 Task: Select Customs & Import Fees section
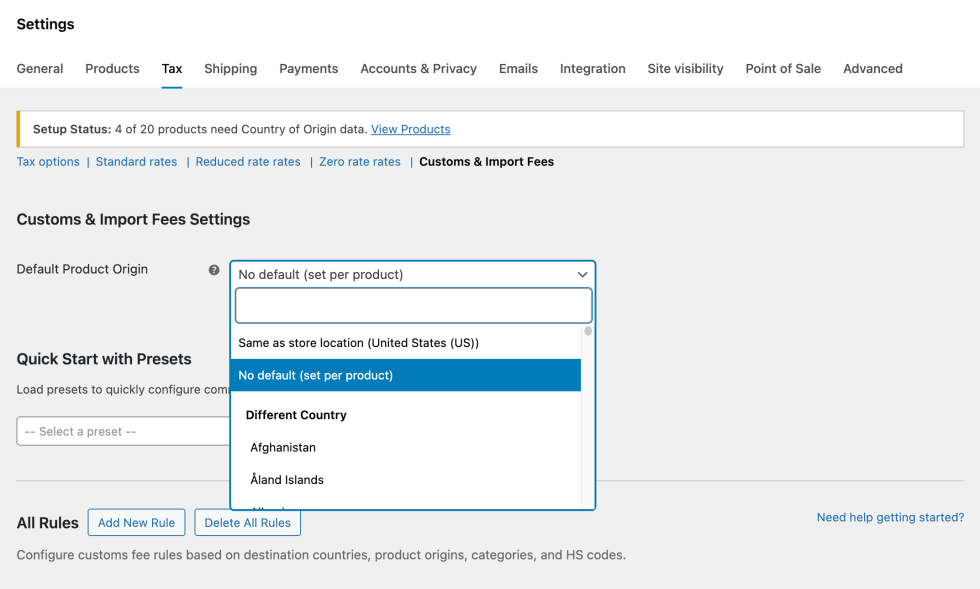486,162
